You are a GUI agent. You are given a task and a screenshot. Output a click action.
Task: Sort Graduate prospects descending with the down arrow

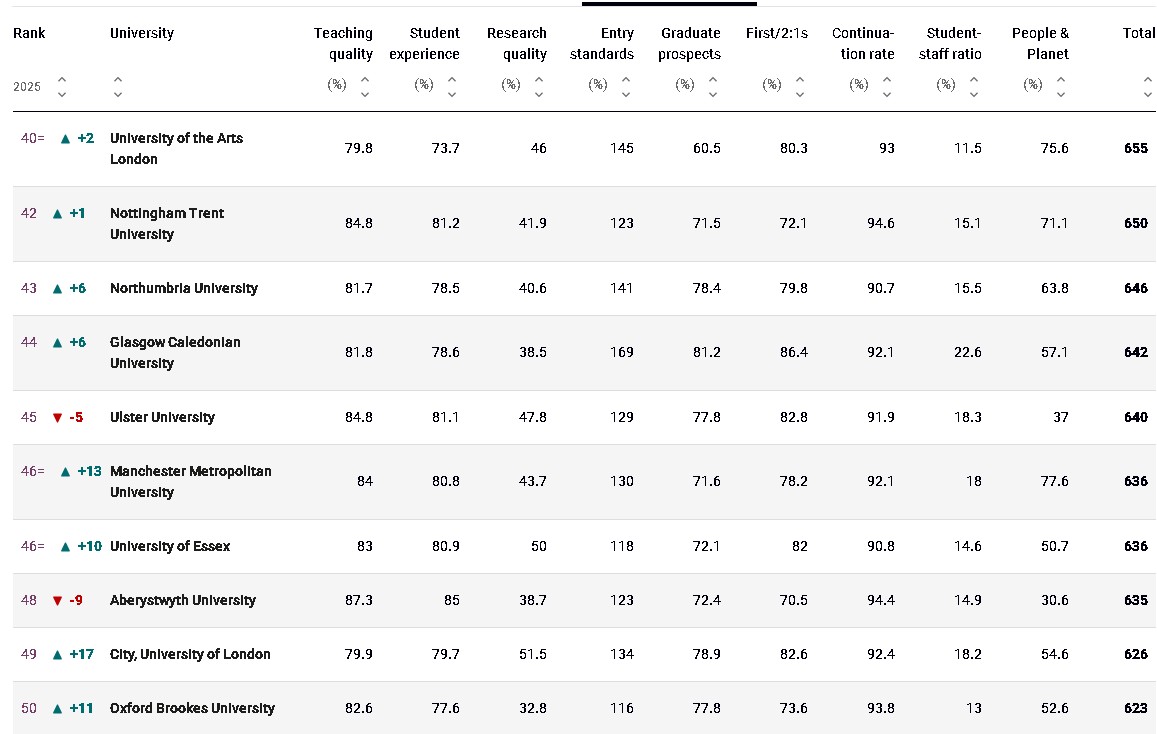[x=713, y=94]
